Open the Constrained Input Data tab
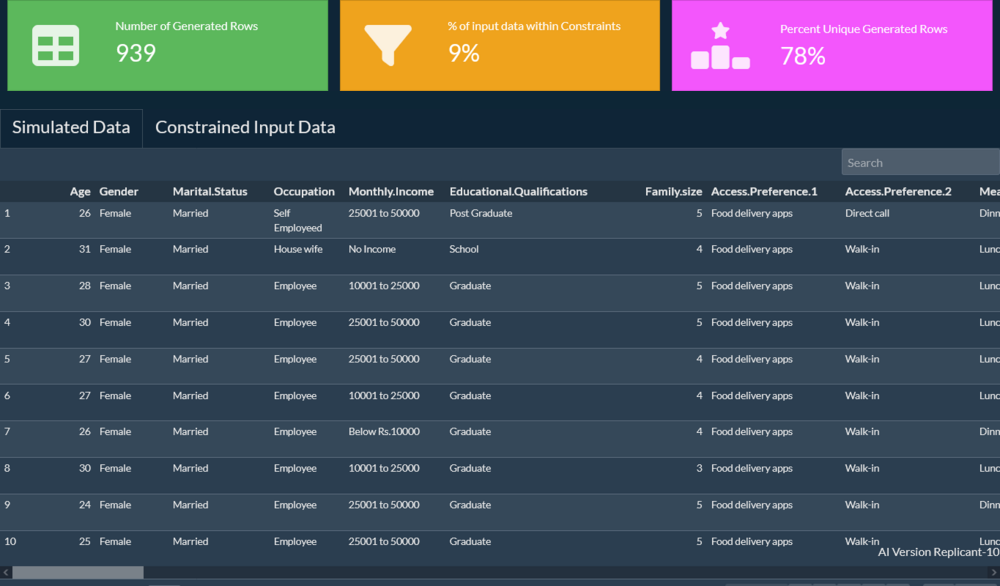1000x586 pixels. (x=245, y=128)
